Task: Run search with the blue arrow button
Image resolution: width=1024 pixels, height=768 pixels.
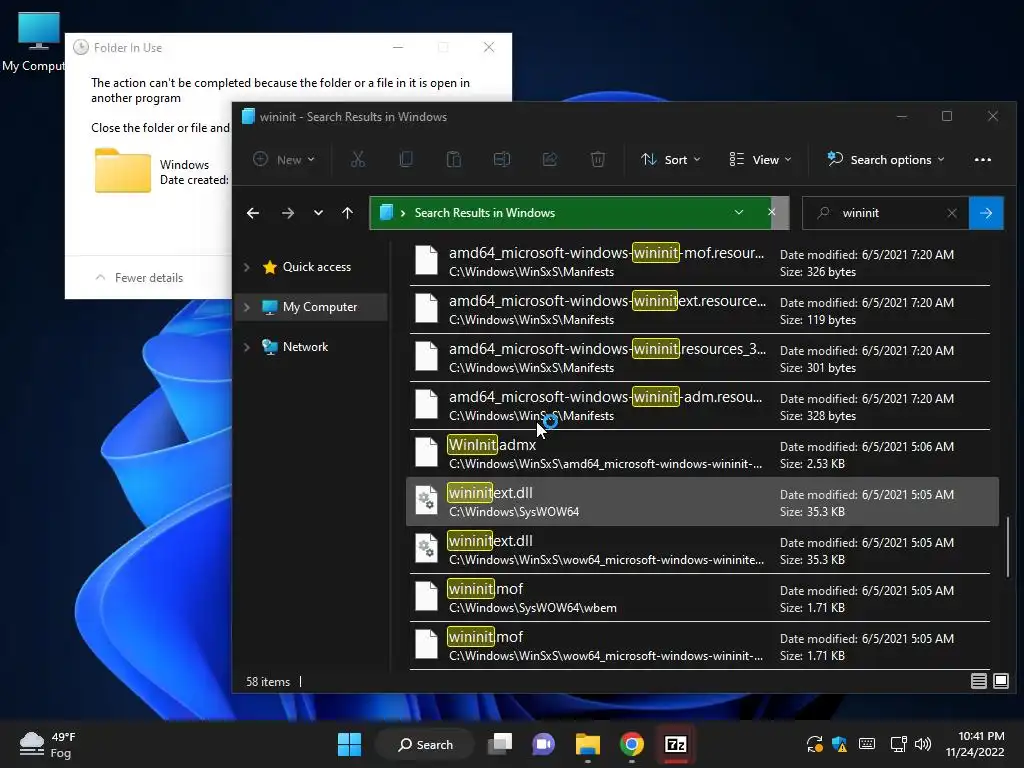Action: click(986, 213)
